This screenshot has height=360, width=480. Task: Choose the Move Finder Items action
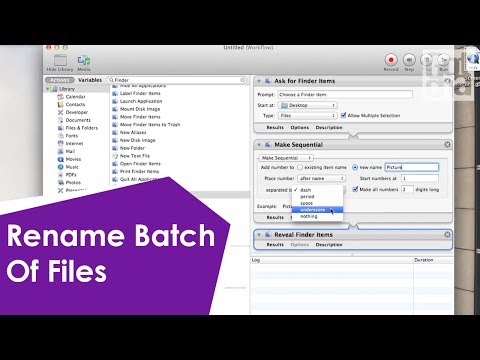point(140,117)
